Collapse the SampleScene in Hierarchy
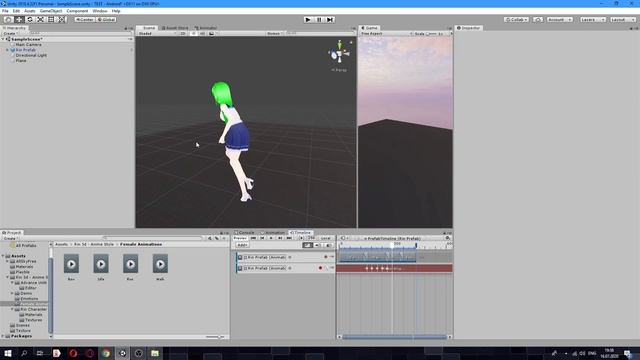 click(x=3, y=39)
